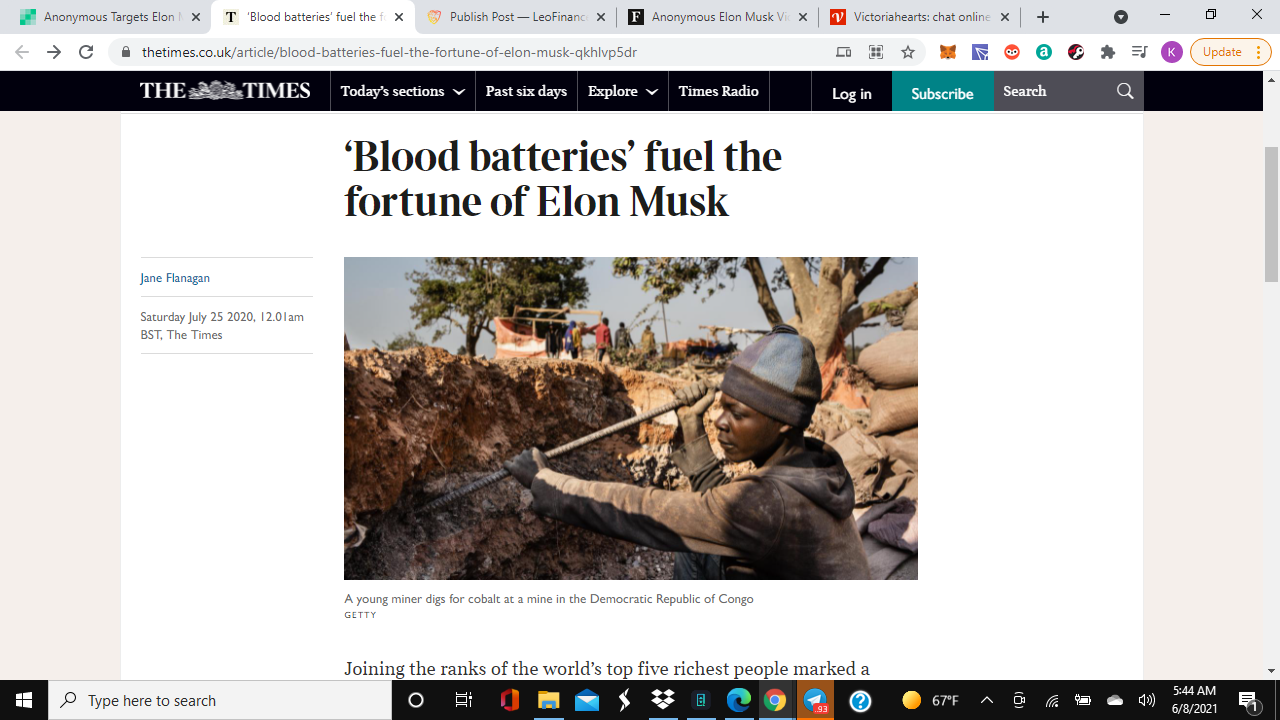The width and height of the screenshot is (1280, 720).
Task: Bookmark this page with the star icon
Action: pos(908,52)
